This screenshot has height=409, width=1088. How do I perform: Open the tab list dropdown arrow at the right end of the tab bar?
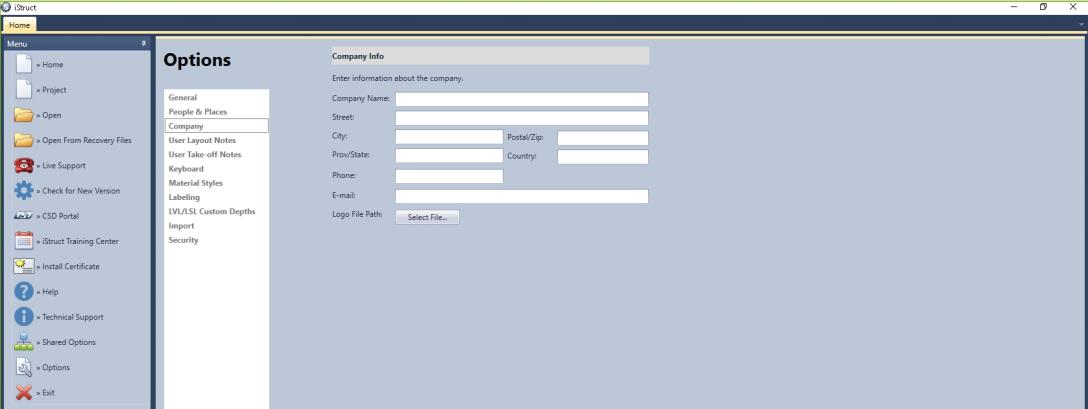tap(1081, 24)
